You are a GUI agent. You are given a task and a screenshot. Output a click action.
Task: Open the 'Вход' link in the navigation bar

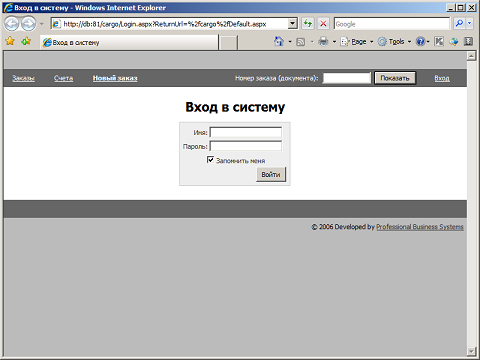[442, 78]
